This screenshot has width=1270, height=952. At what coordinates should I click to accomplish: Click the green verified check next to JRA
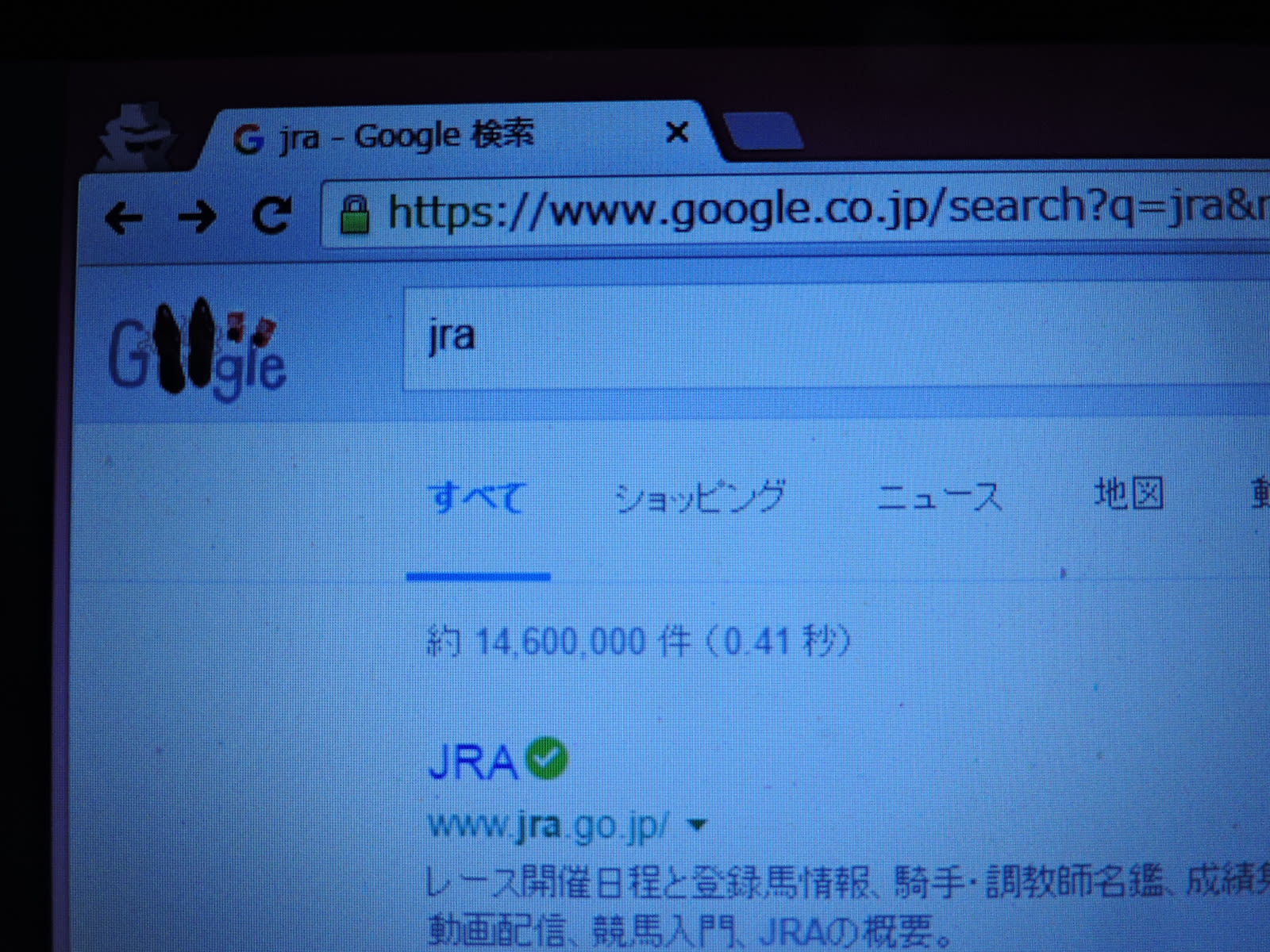tap(547, 758)
